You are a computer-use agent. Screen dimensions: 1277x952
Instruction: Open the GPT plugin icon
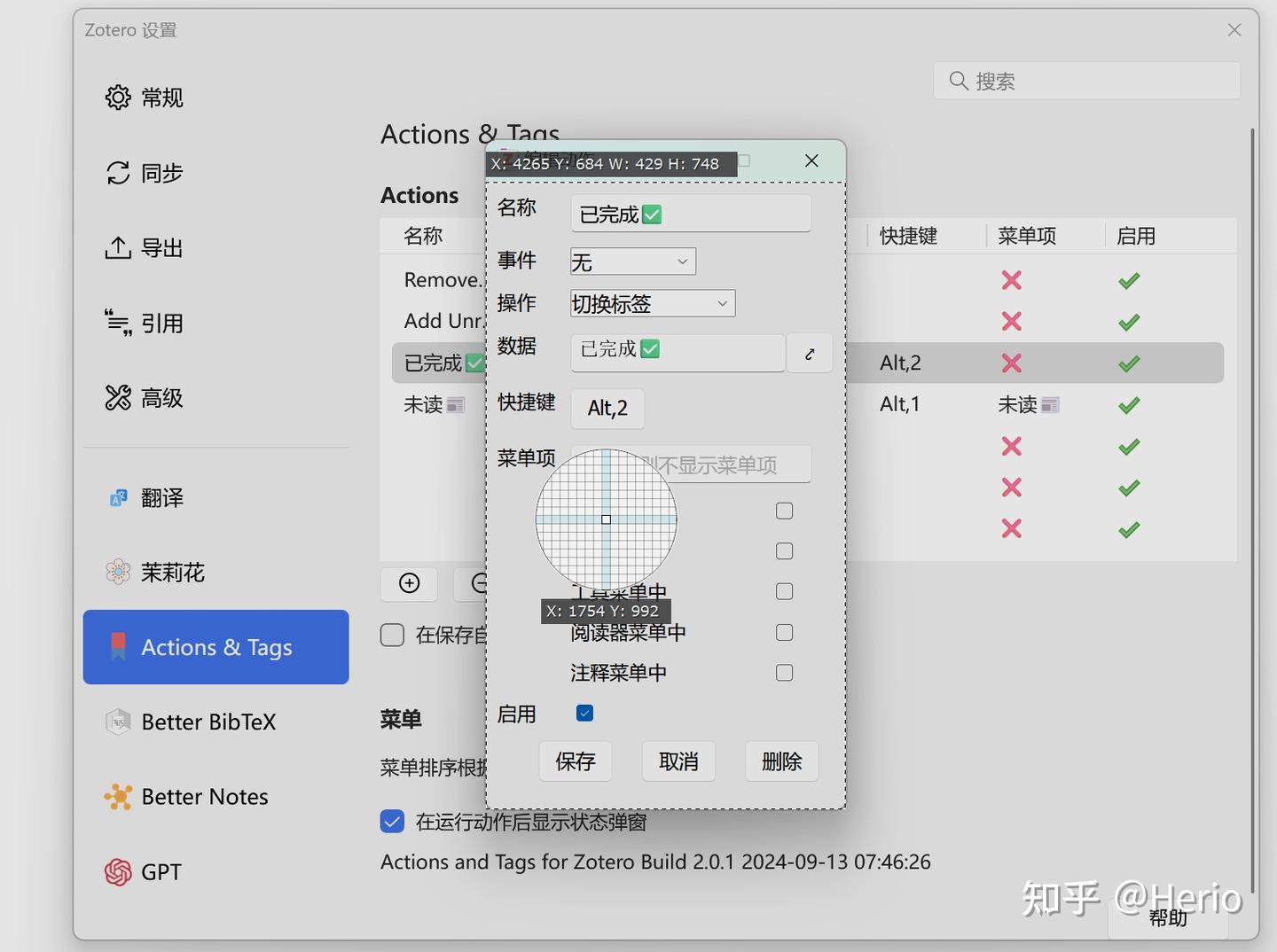pos(118,871)
